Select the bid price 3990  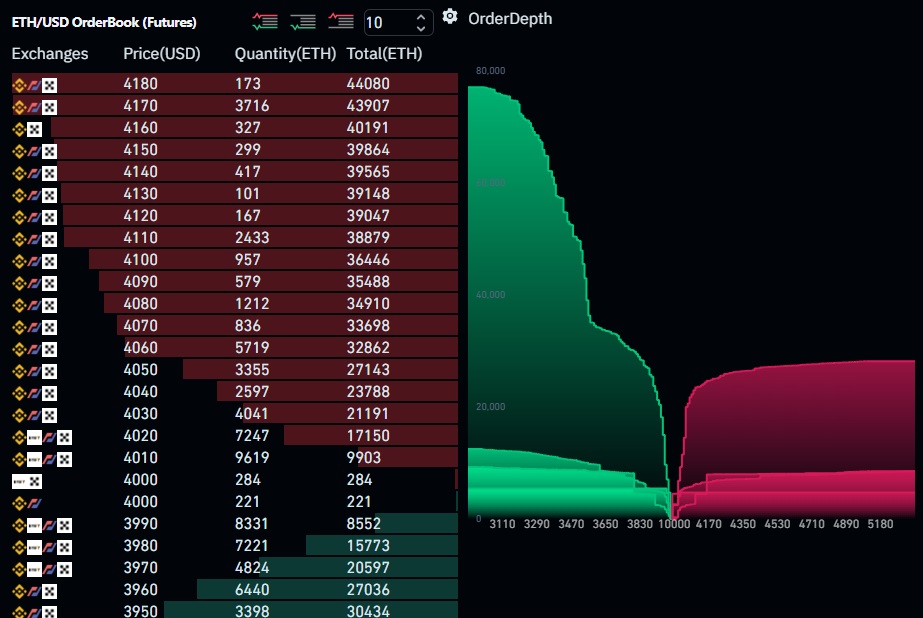pyautogui.click(x=141, y=524)
